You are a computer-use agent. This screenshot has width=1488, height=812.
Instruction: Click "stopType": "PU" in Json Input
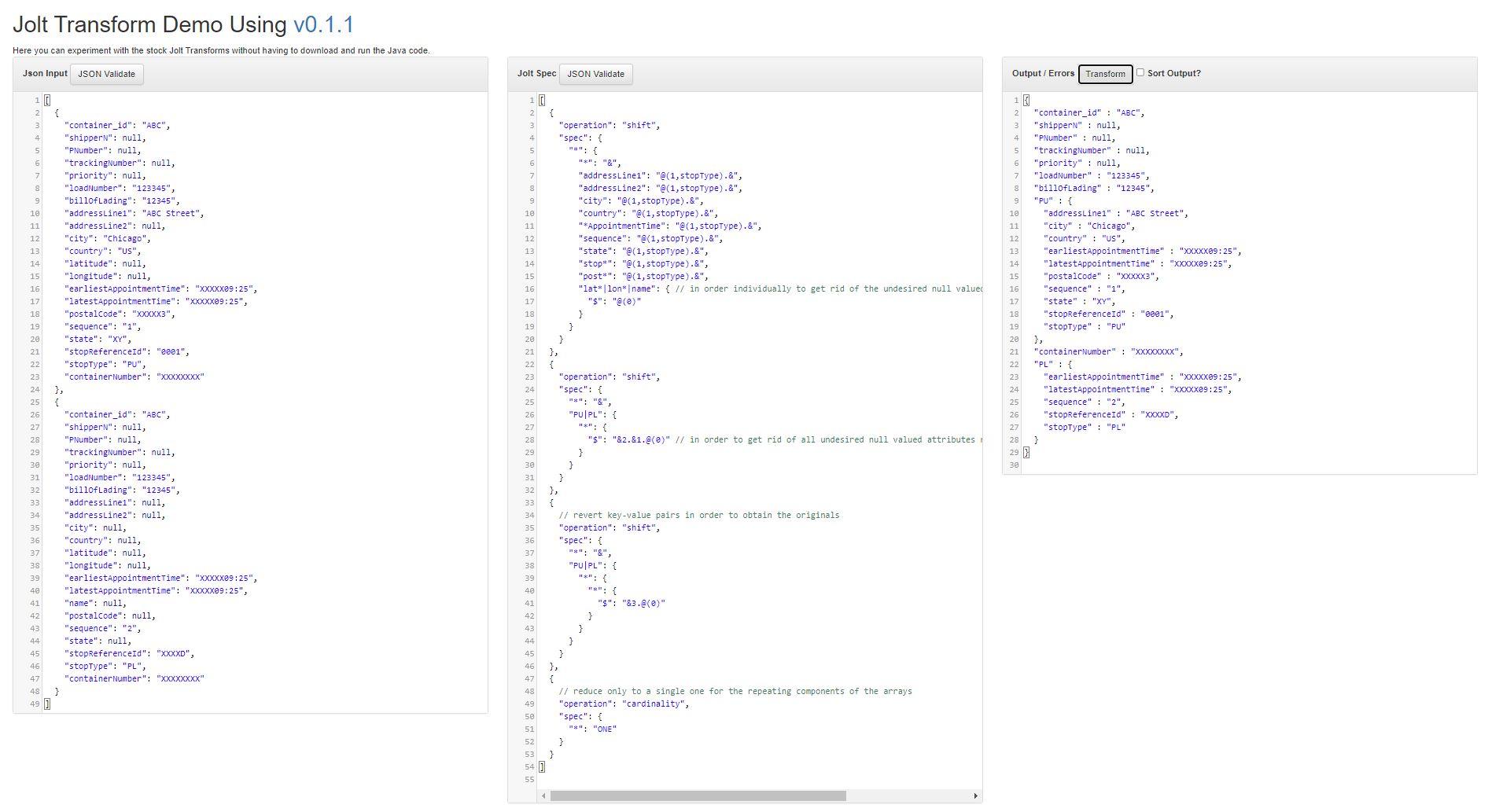point(105,364)
